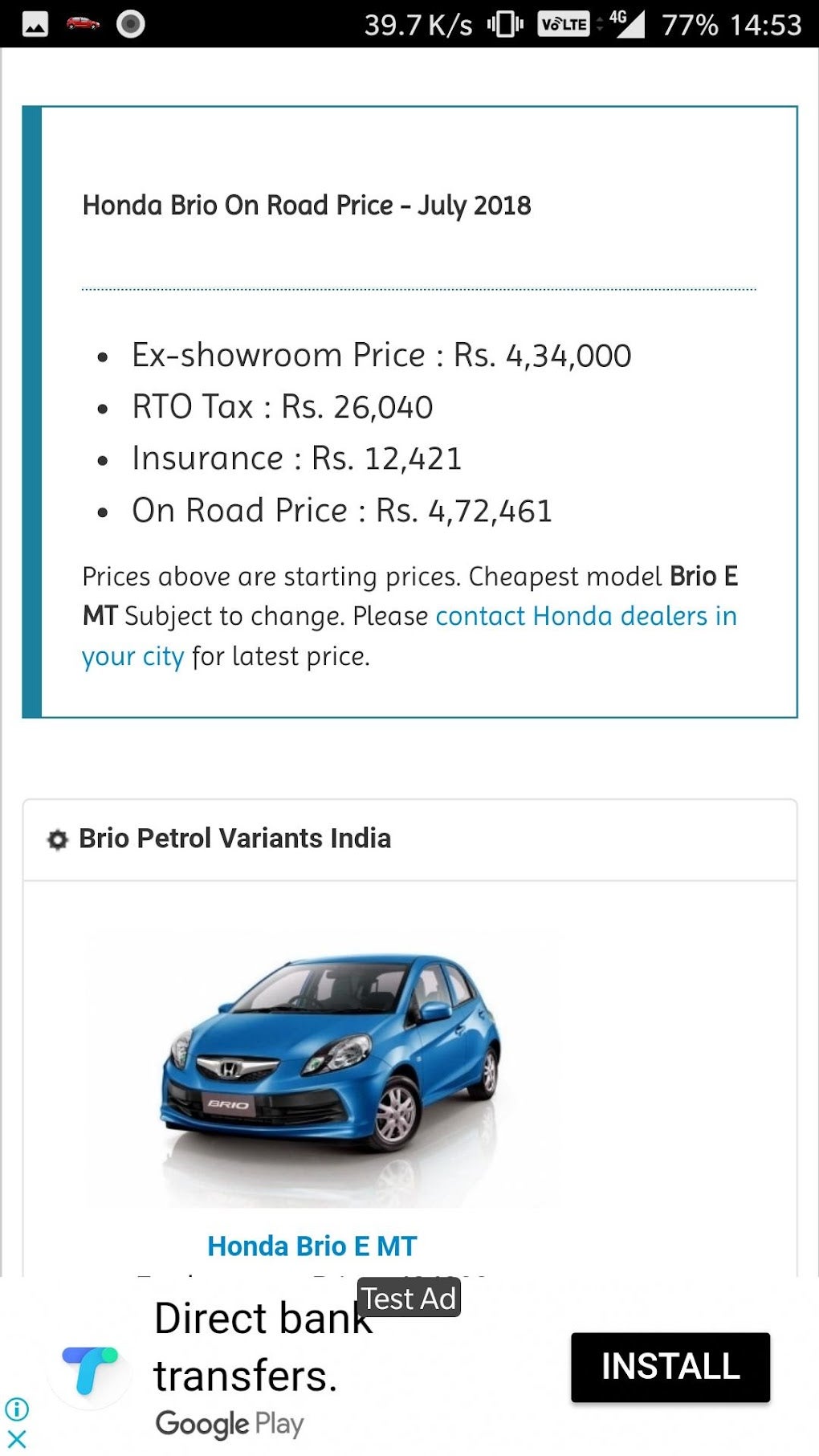Tap the circular record notification icon
This screenshot has width=819, height=1456.
coord(130,24)
